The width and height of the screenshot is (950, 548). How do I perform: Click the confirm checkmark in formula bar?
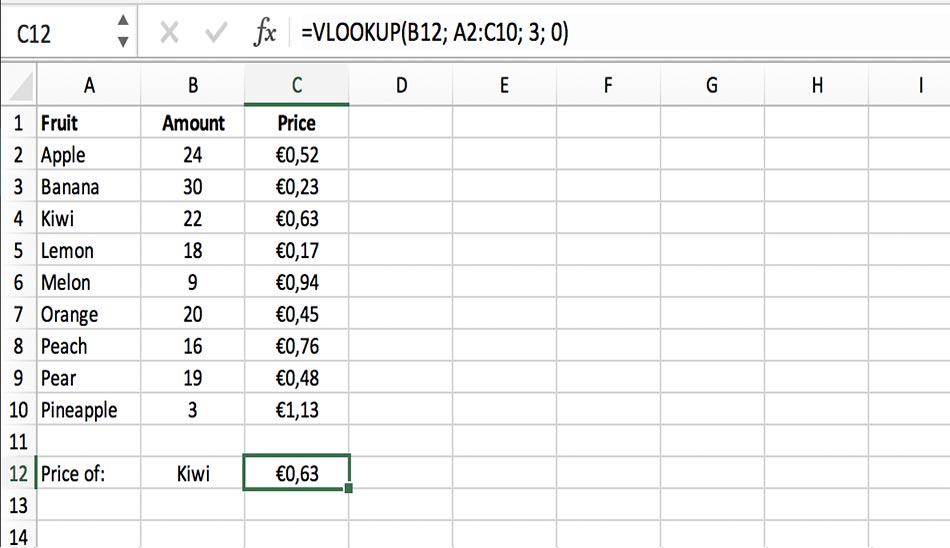(216, 32)
